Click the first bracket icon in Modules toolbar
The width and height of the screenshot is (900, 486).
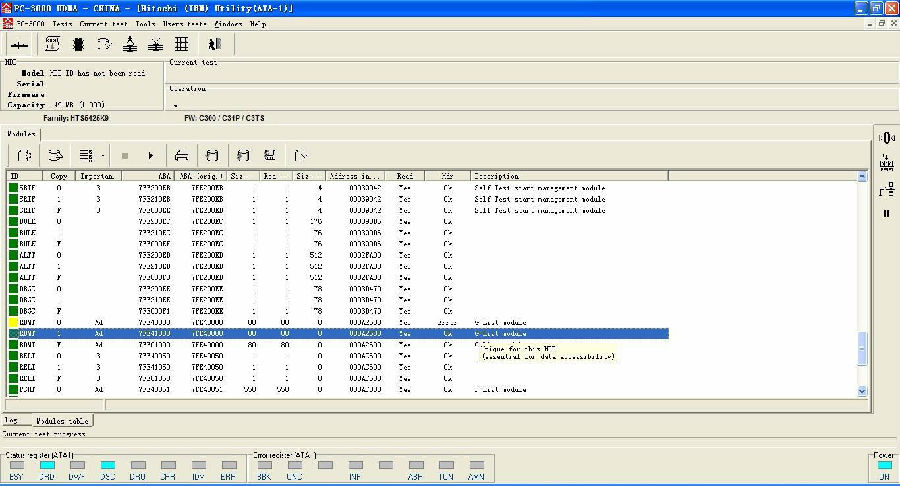pyautogui.click(x=24, y=155)
